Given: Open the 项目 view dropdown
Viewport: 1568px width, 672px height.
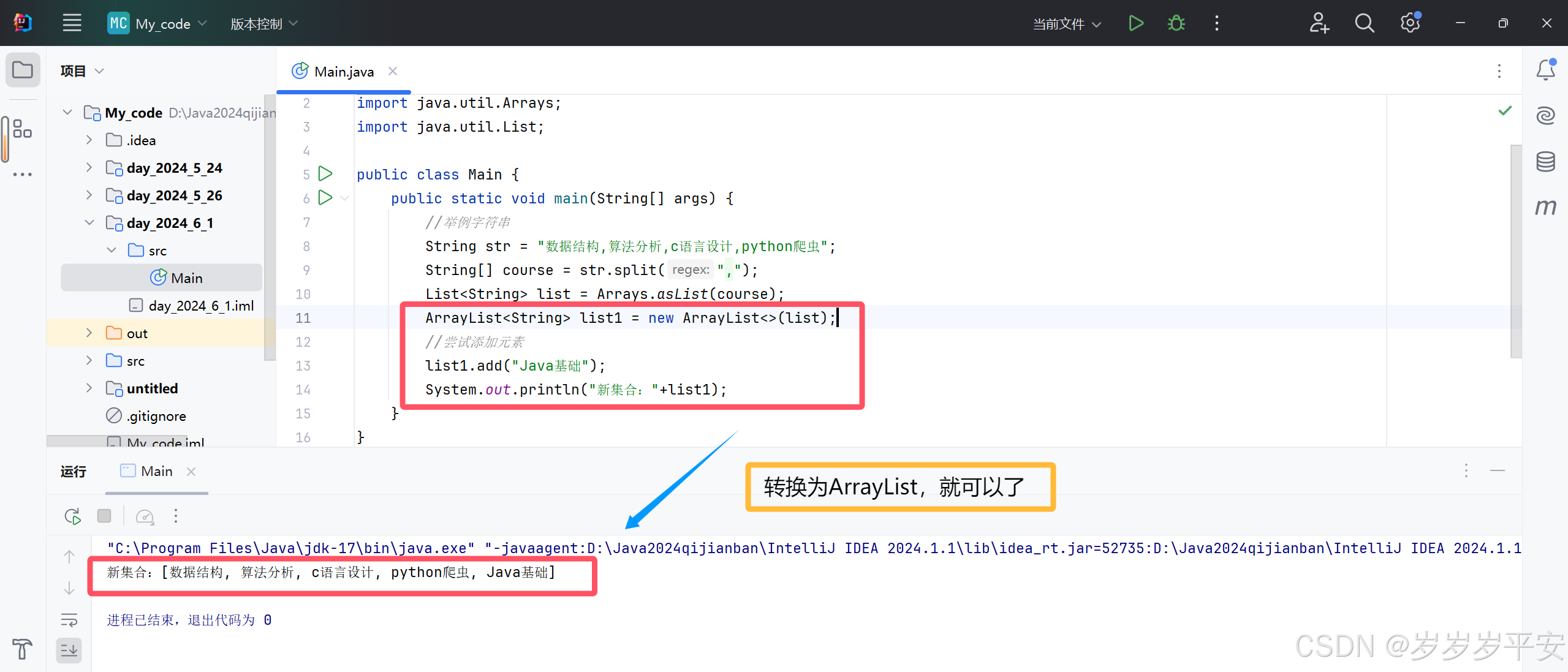Looking at the screenshot, I should pos(83,71).
